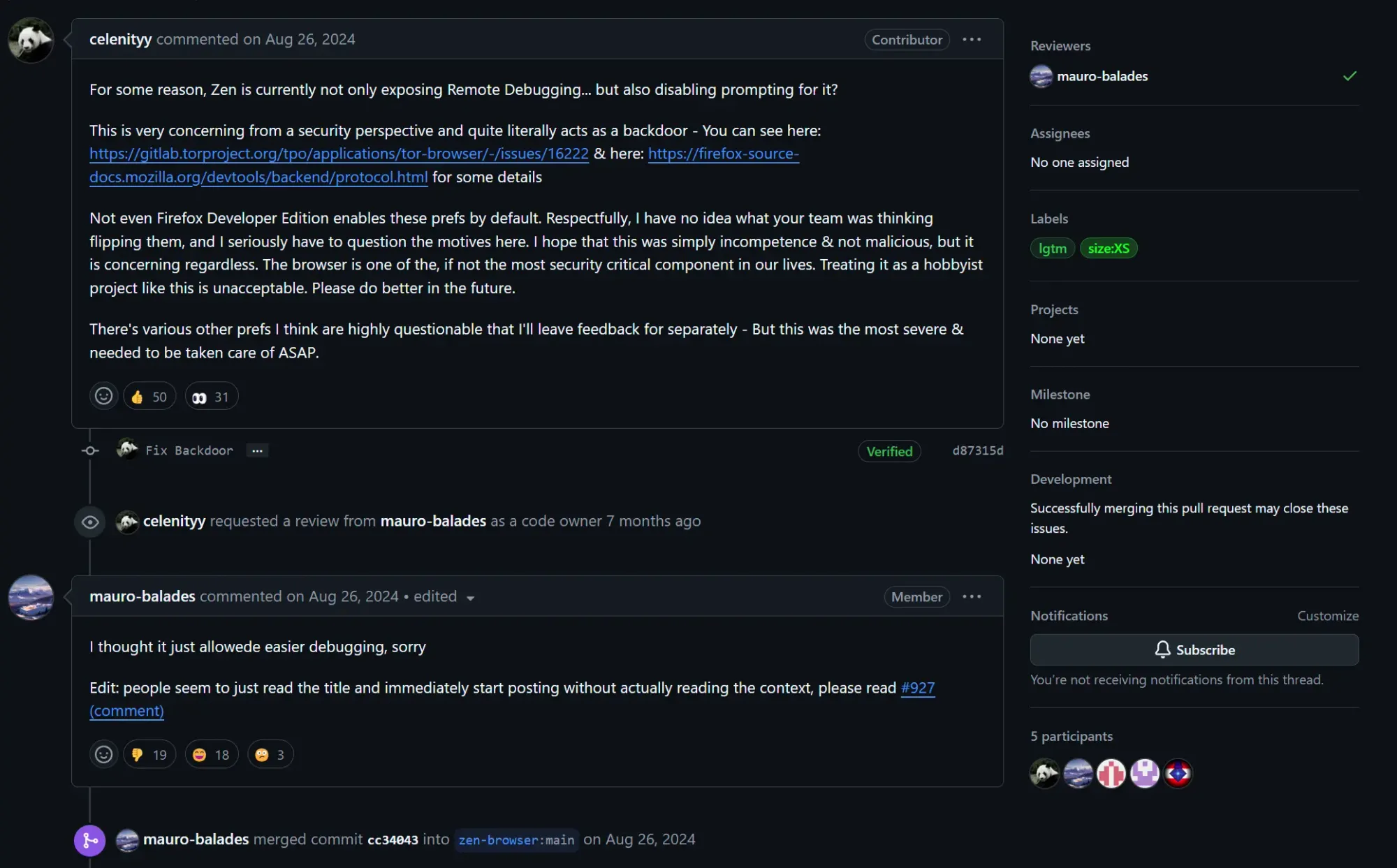Open mauro-balades in review request line
Viewport: 1397px width, 868px height.
point(433,521)
